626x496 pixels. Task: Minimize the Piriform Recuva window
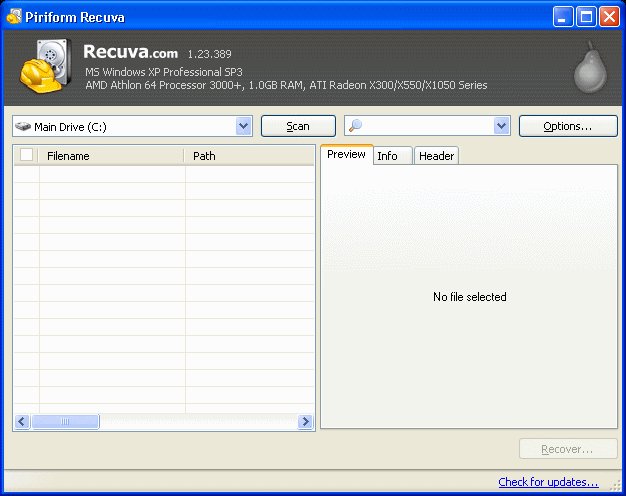[563, 17]
